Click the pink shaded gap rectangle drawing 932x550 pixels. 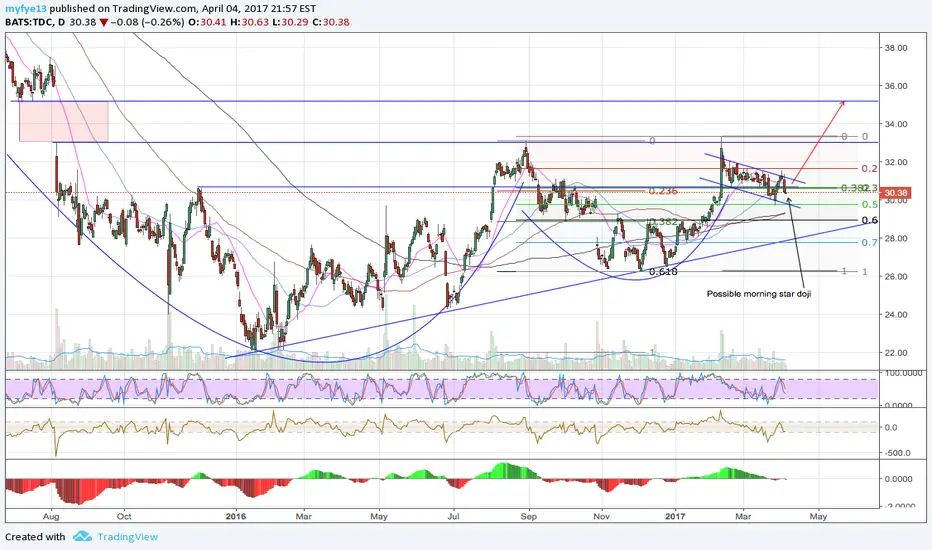[x=64, y=121]
